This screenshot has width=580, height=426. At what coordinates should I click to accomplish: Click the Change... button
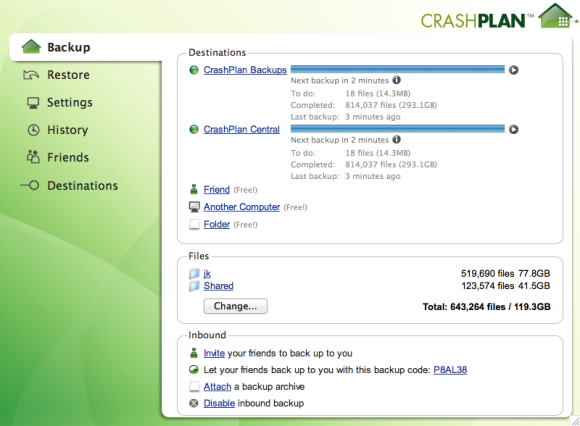click(236, 306)
